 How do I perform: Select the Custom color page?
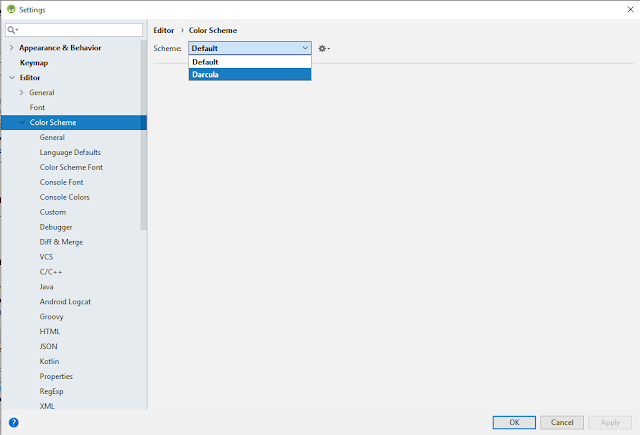coord(53,212)
